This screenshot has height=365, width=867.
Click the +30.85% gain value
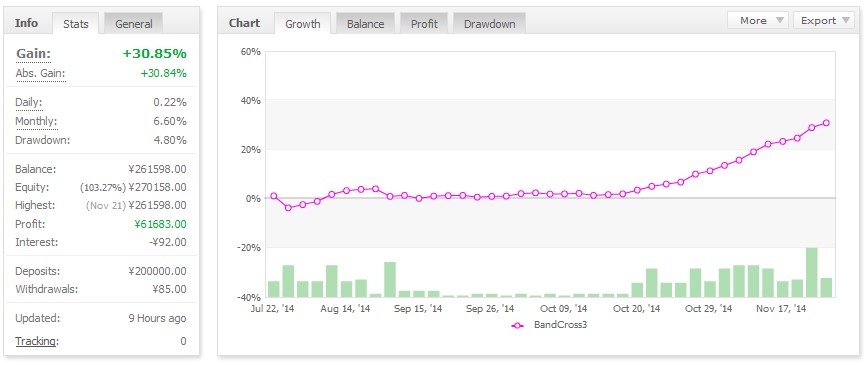154,54
